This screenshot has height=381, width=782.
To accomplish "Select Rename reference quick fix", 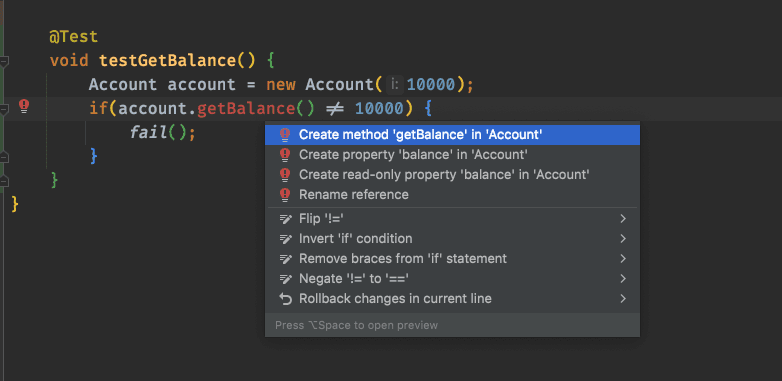I will (452, 194).
